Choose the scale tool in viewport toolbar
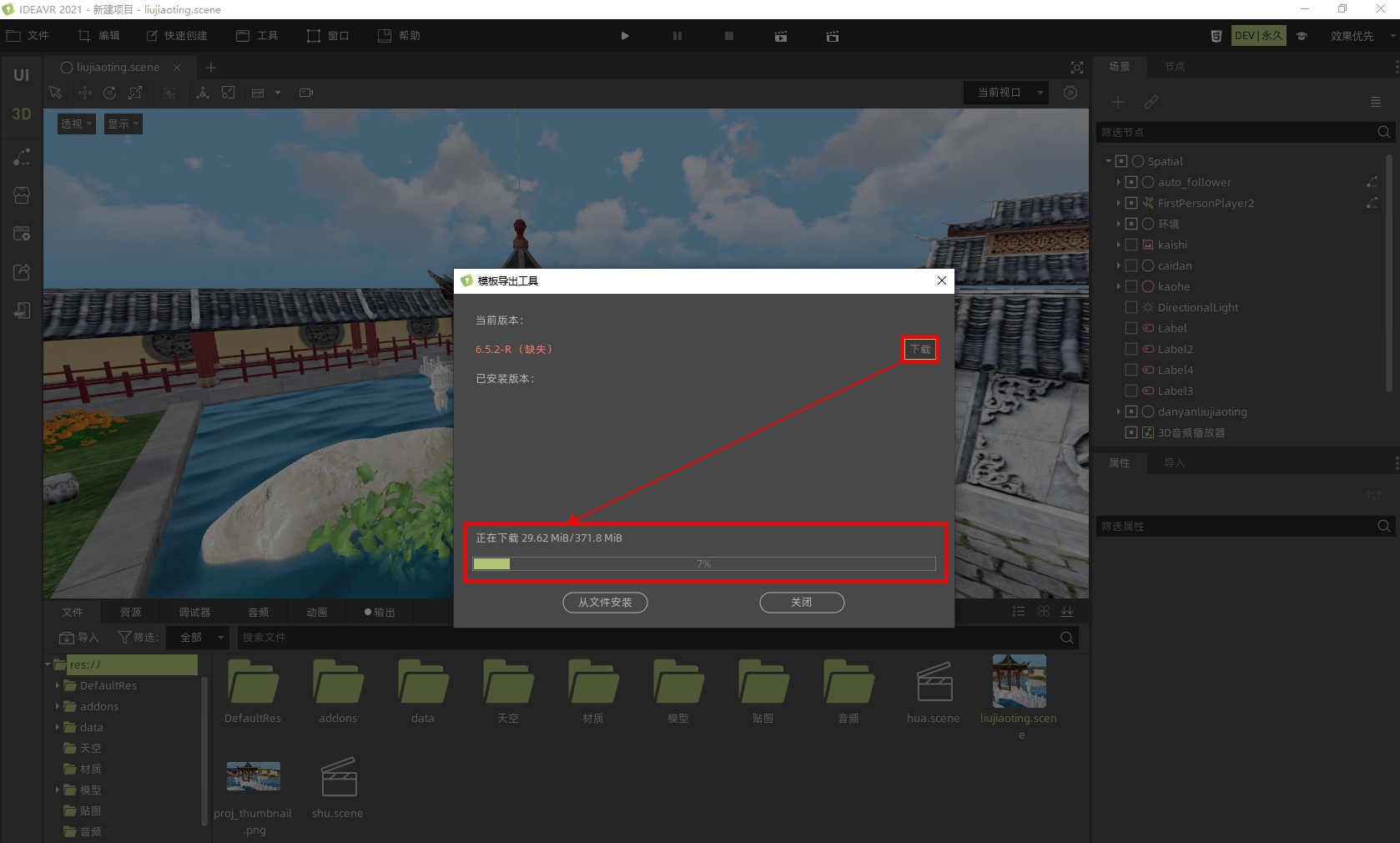Image resolution: width=1400 pixels, height=843 pixels. tap(135, 93)
